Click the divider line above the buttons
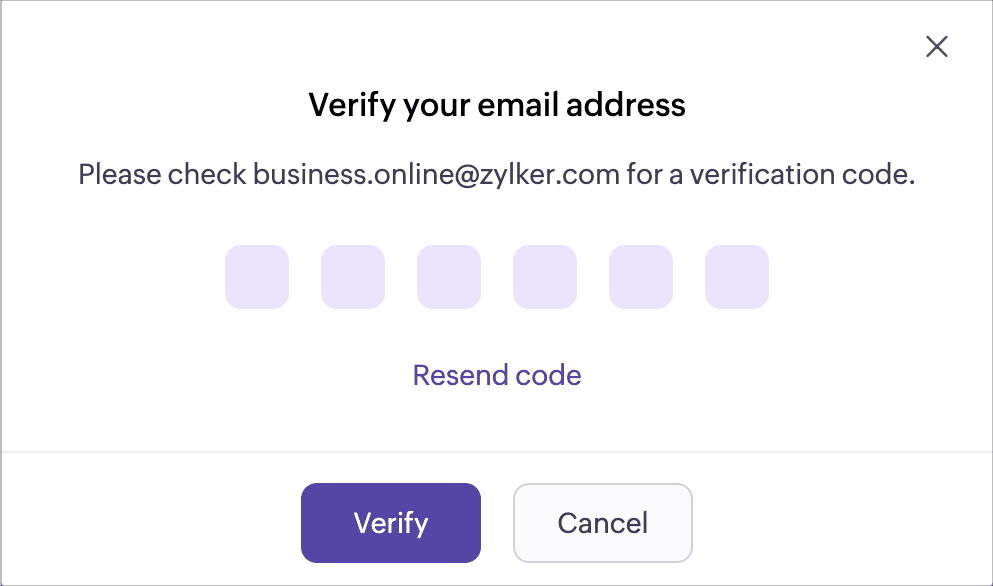 [497, 452]
